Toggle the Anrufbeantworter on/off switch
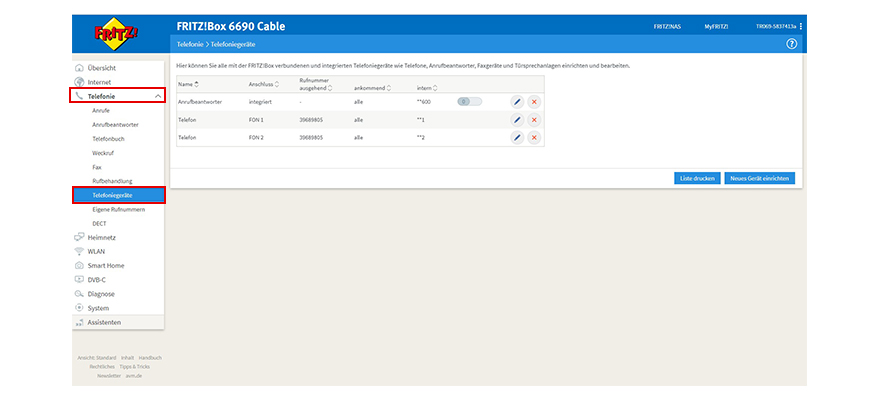879x400 pixels. (x=469, y=102)
